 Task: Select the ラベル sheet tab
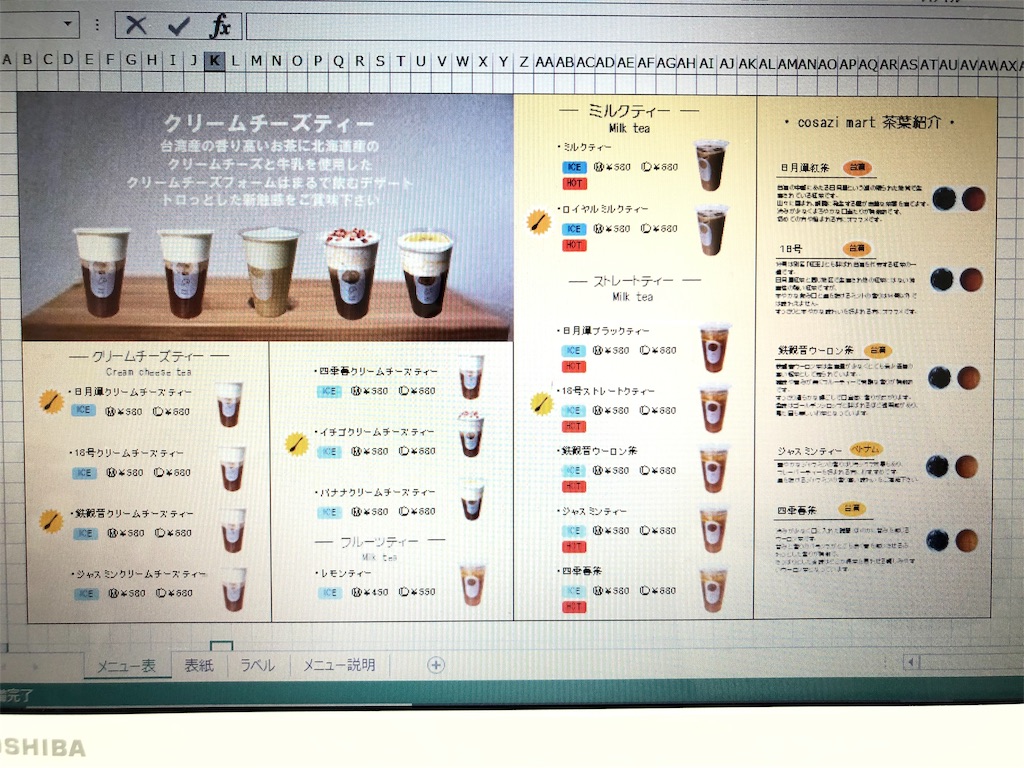tap(257, 665)
